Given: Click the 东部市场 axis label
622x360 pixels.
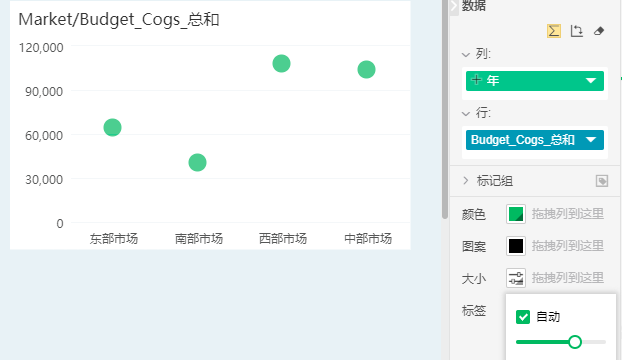Looking at the screenshot, I should click(113, 239).
